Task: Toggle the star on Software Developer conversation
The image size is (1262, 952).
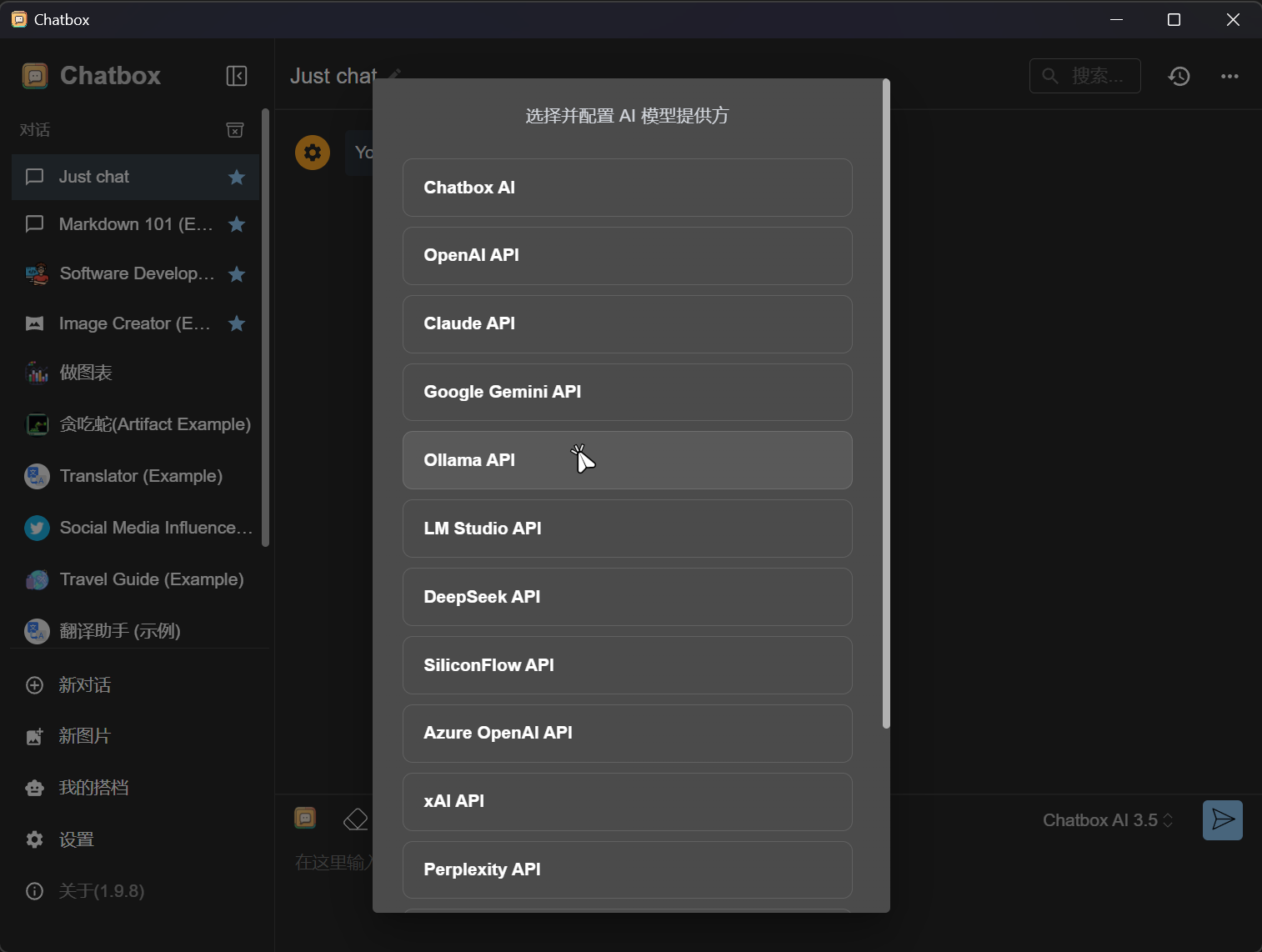Action: (237, 273)
